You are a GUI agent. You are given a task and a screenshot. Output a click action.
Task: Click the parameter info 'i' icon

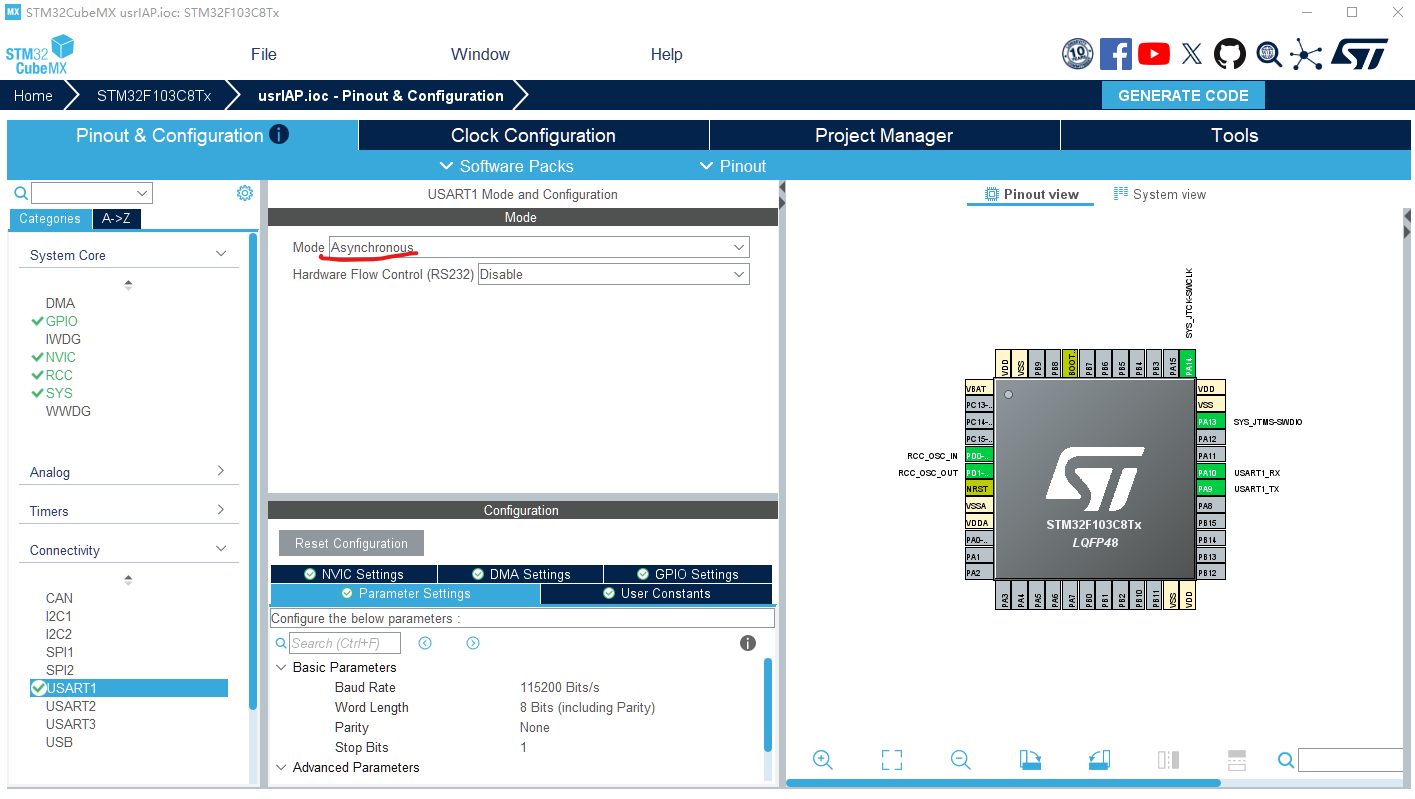click(748, 643)
